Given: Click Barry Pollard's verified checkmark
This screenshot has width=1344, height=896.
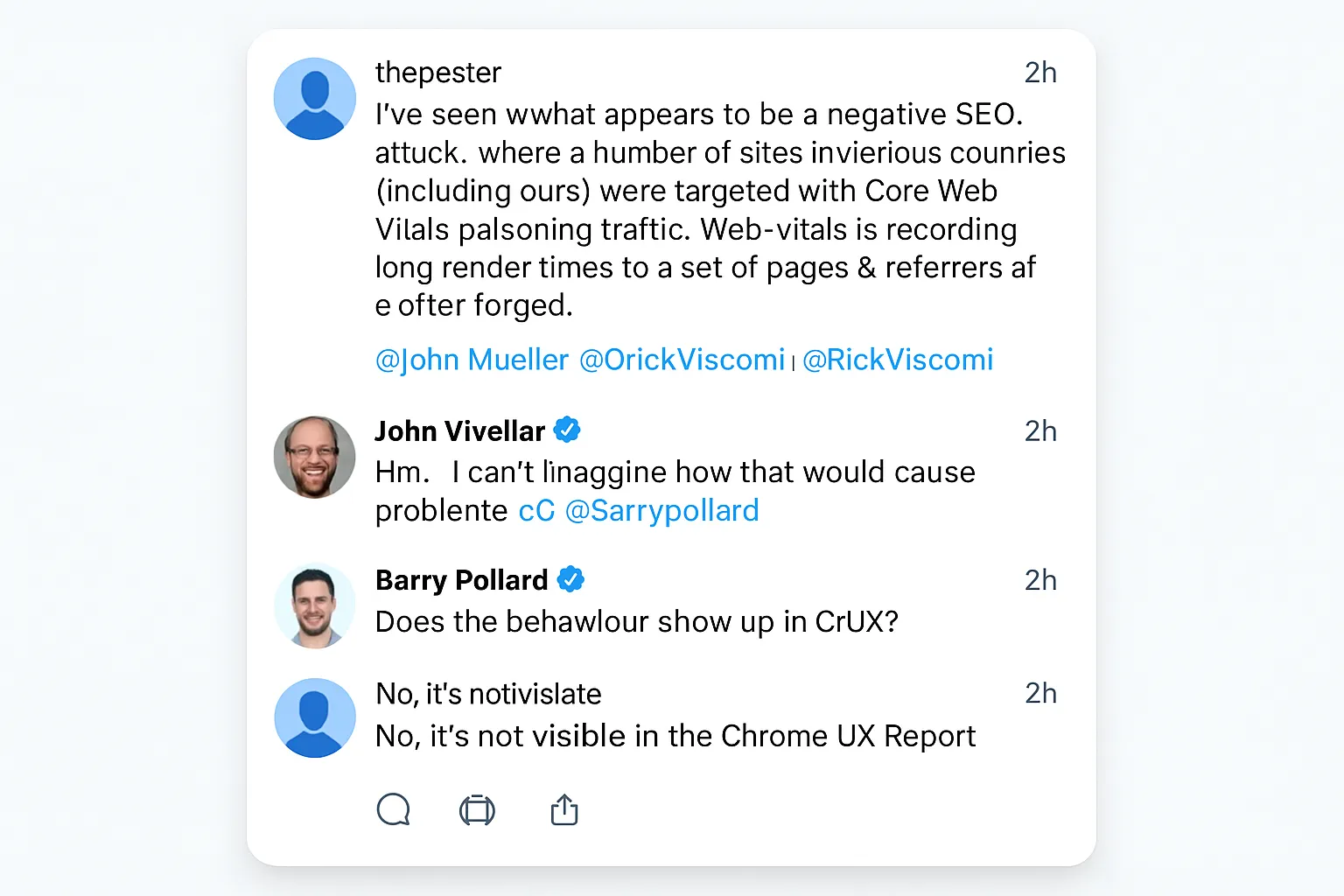Looking at the screenshot, I should click(x=572, y=577).
